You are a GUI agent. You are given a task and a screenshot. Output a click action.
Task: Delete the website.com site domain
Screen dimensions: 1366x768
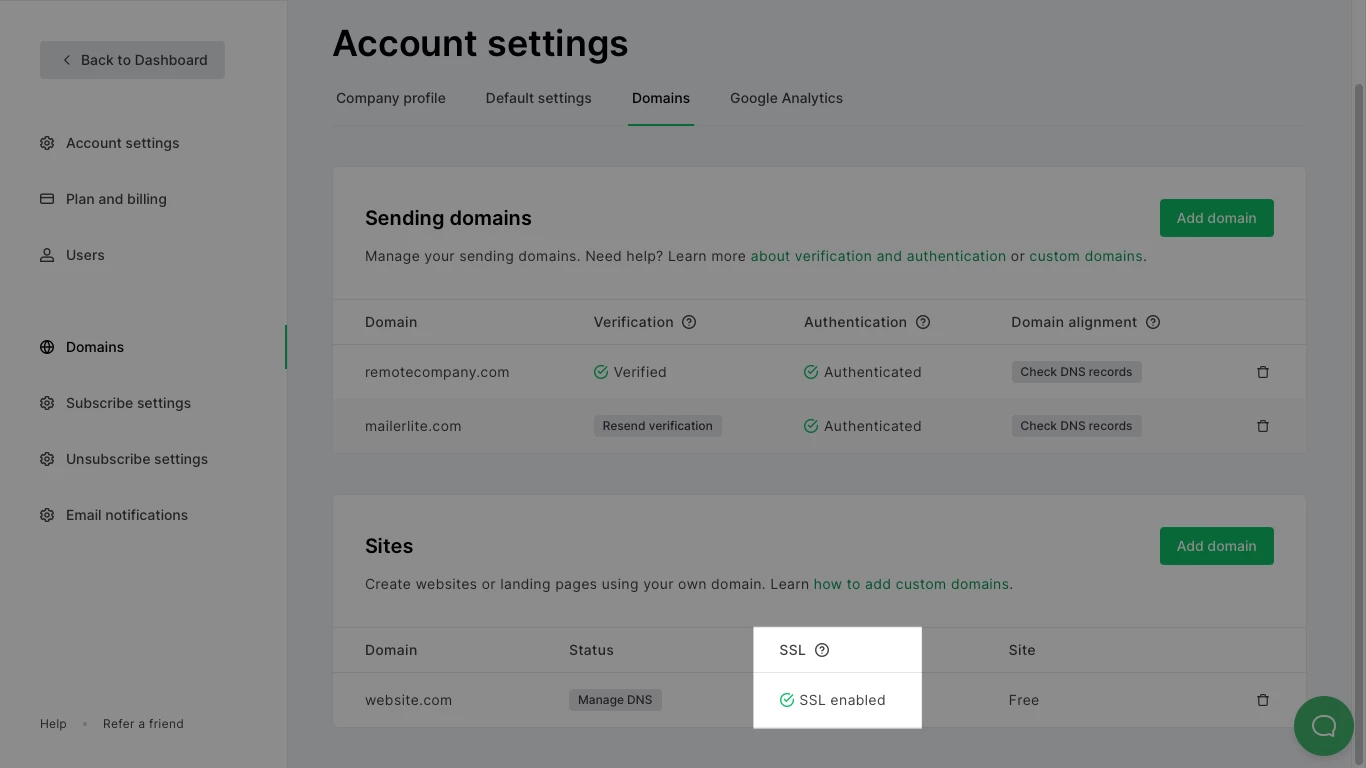click(1263, 700)
